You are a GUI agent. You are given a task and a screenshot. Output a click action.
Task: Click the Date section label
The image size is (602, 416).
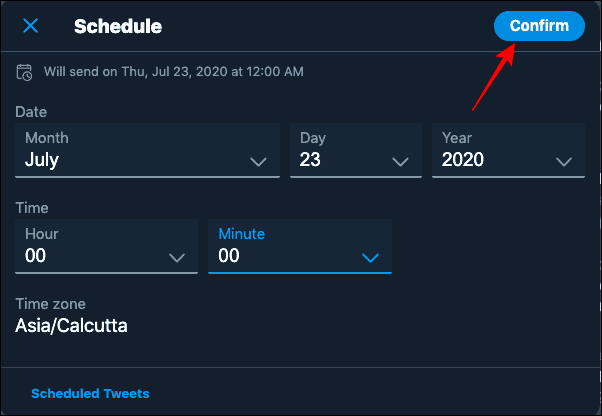click(x=31, y=112)
